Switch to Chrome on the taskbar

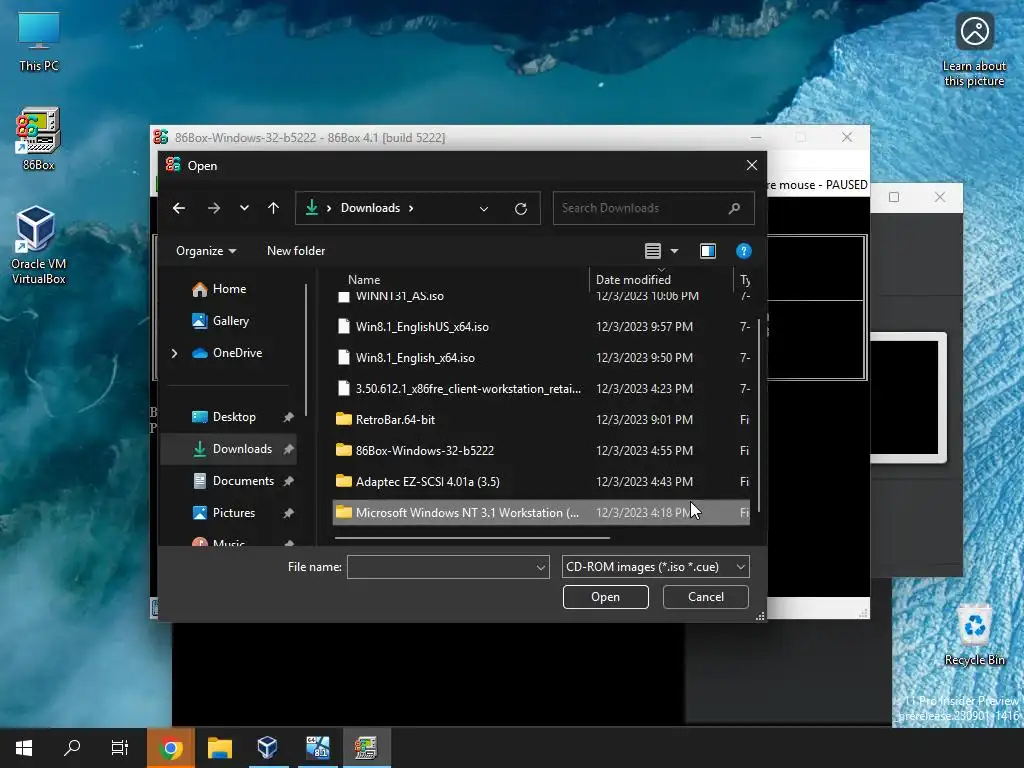click(x=170, y=748)
